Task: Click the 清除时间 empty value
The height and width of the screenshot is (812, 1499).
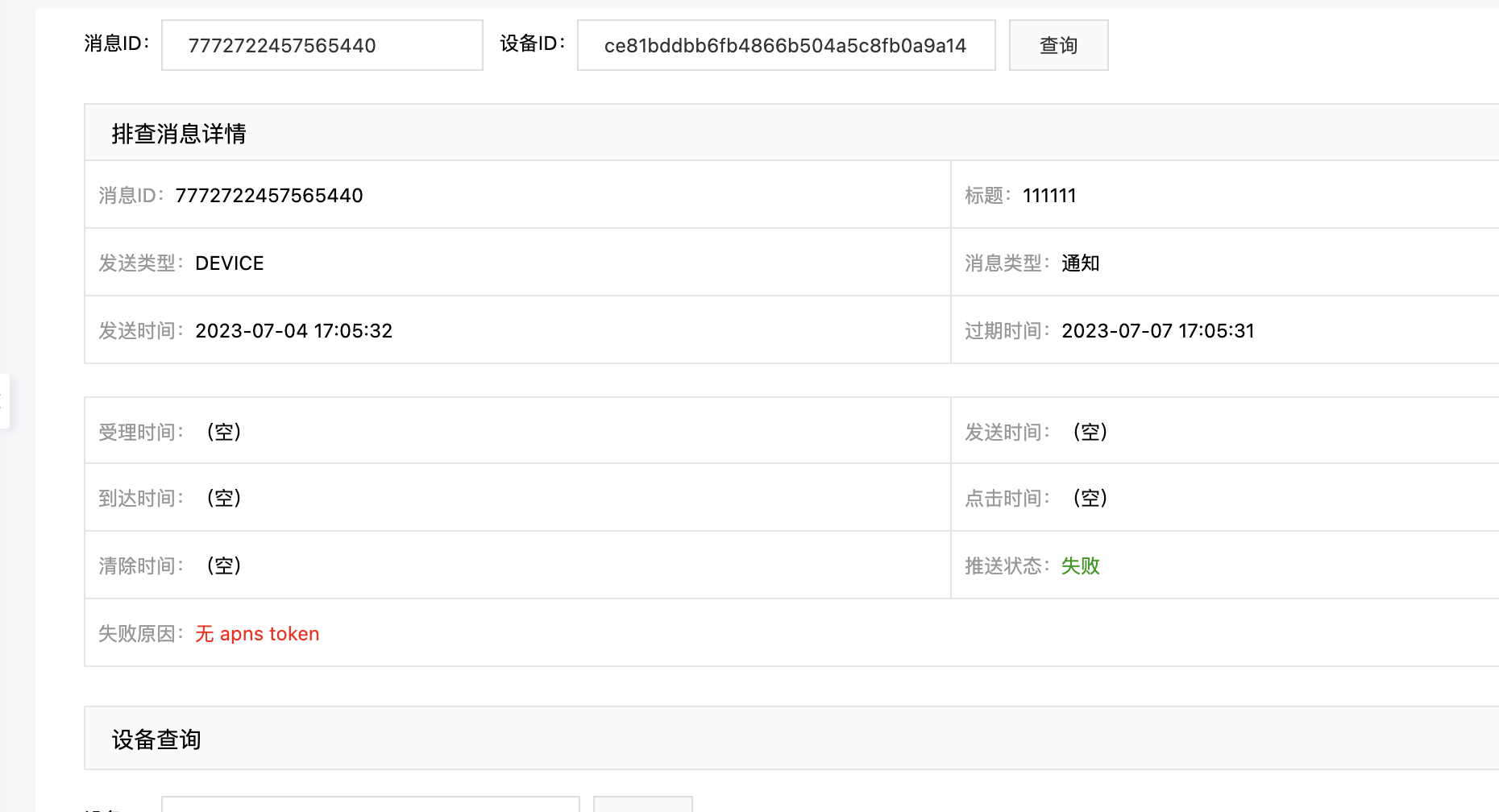Action: (224, 566)
